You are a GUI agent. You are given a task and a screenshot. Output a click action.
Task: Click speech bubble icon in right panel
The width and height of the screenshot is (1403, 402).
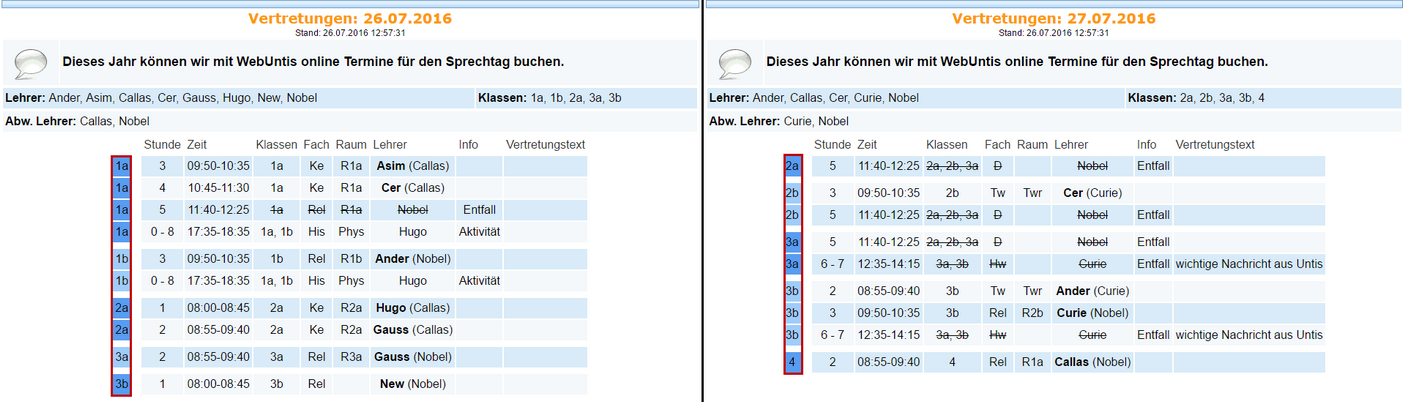(x=734, y=63)
